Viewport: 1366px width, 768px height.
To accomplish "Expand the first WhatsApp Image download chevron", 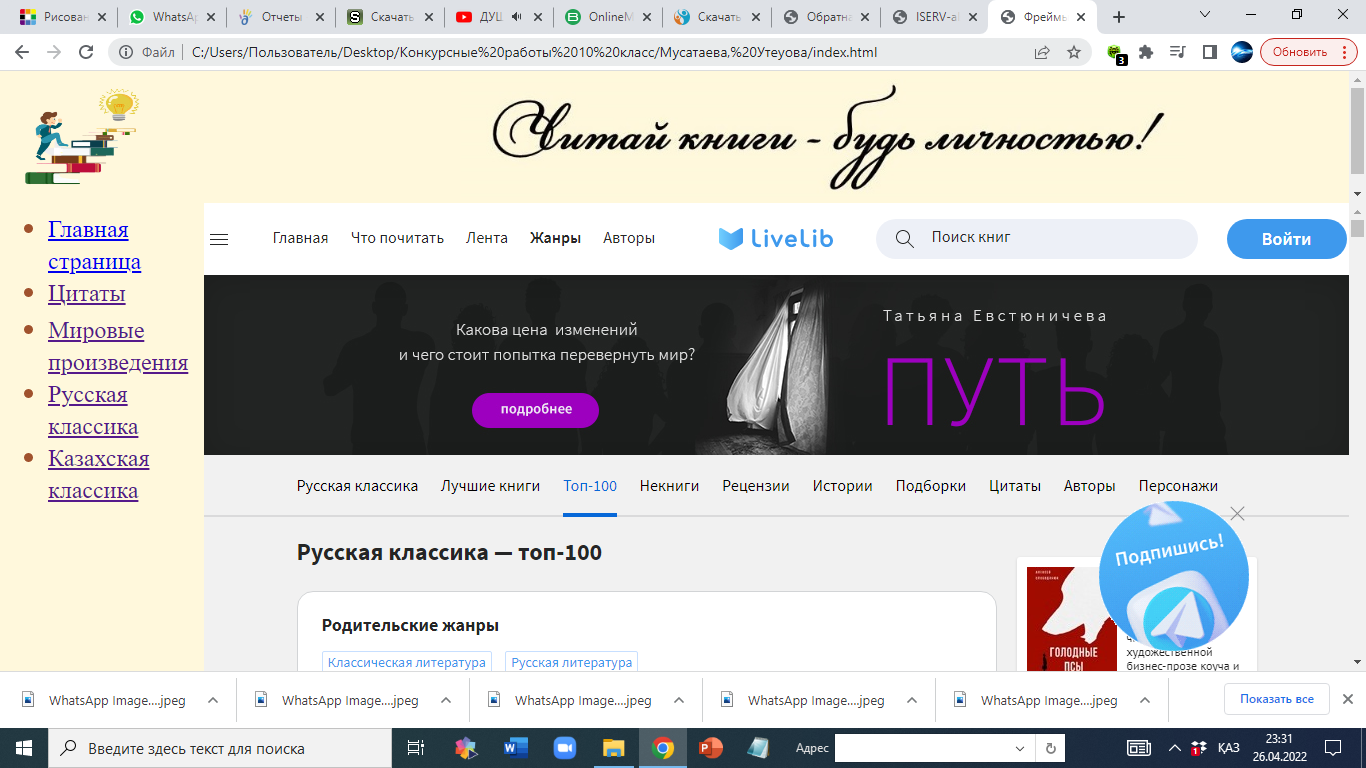I will coord(213,700).
